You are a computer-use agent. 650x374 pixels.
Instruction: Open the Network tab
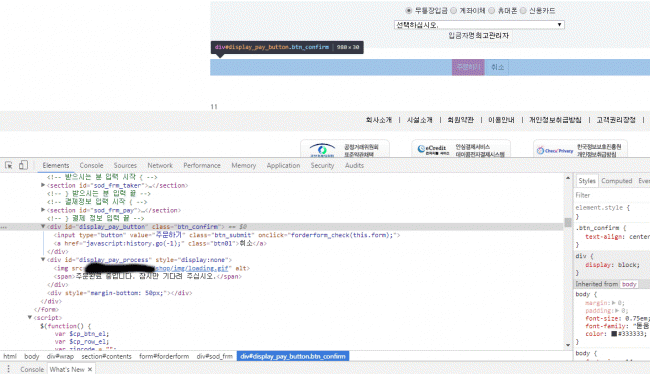point(160,165)
